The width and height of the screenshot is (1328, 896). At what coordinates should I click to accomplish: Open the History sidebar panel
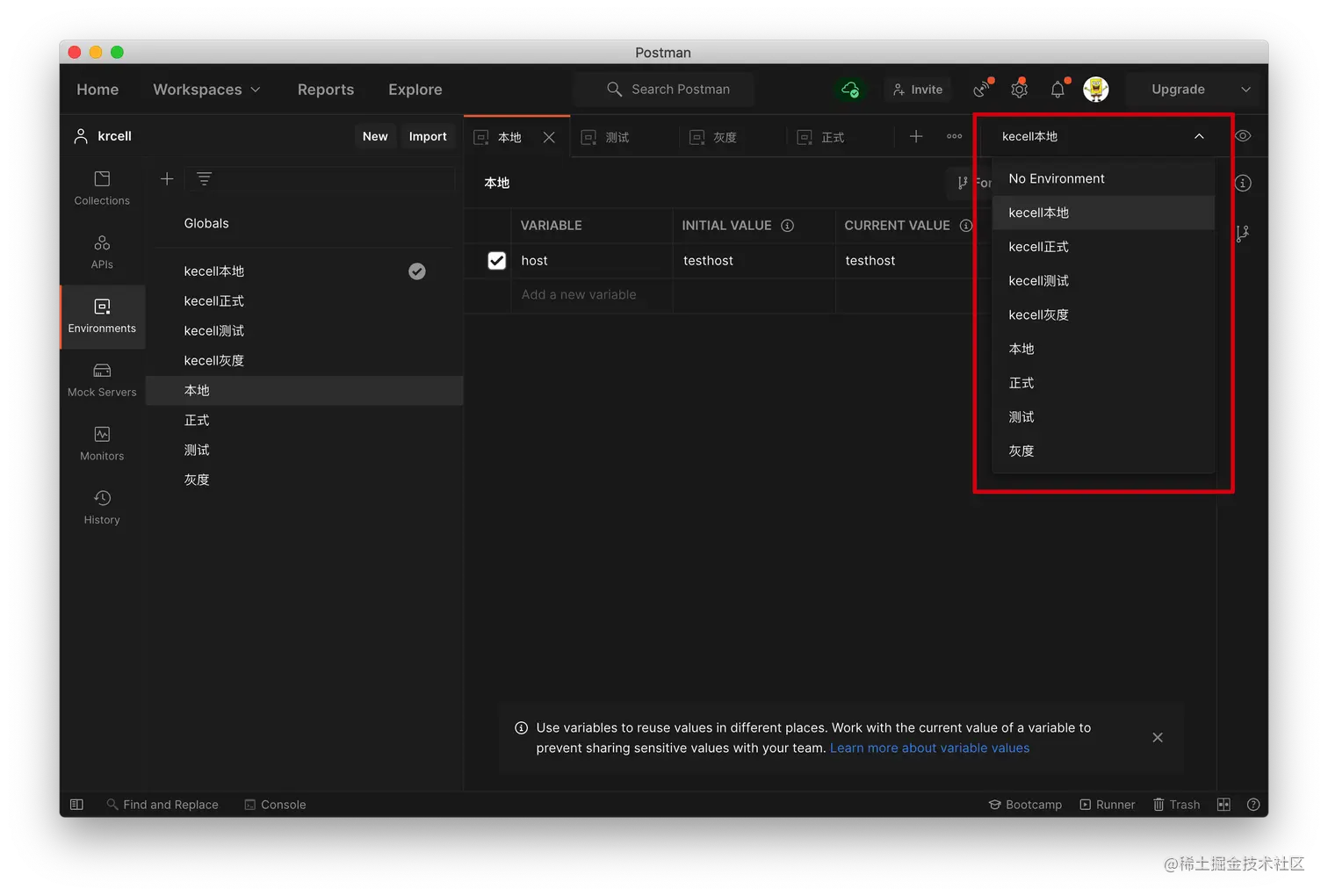tap(102, 509)
